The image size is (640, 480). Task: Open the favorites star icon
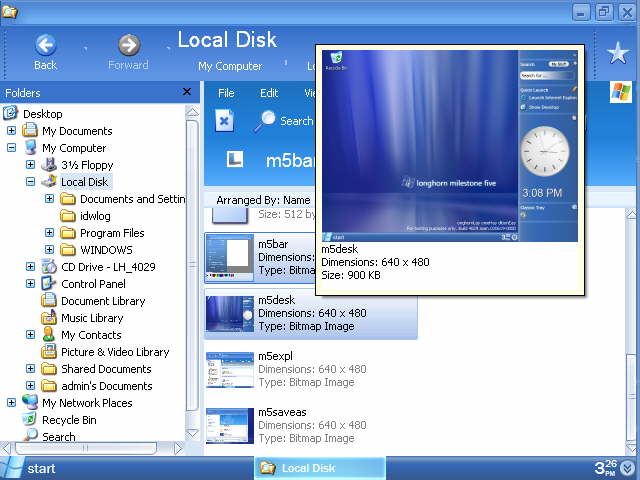618,53
